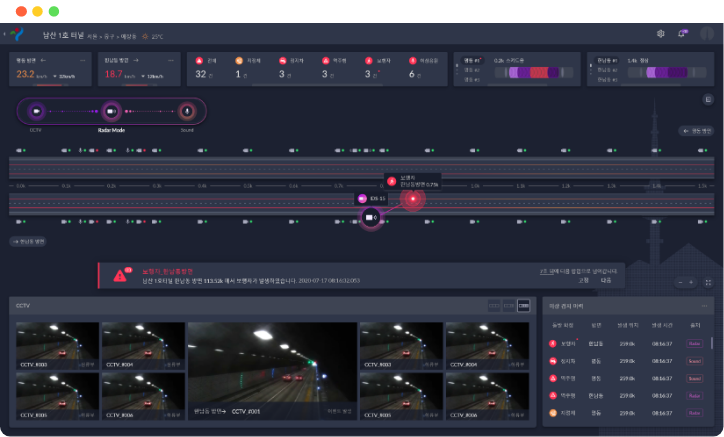Click the red and blue app logo

click(17, 34)
